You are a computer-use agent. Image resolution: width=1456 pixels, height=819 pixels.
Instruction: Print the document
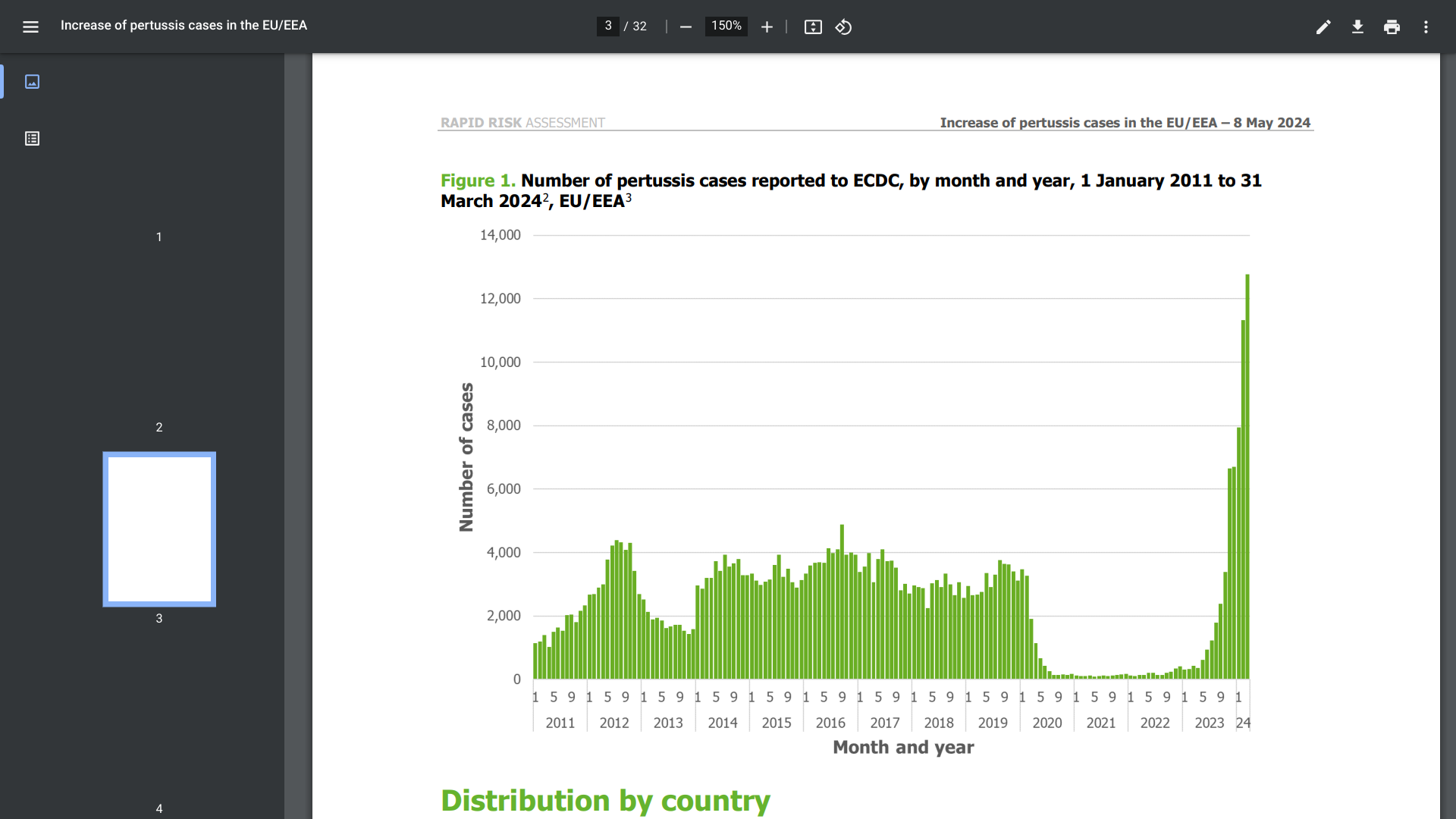tap(1392, 27)
